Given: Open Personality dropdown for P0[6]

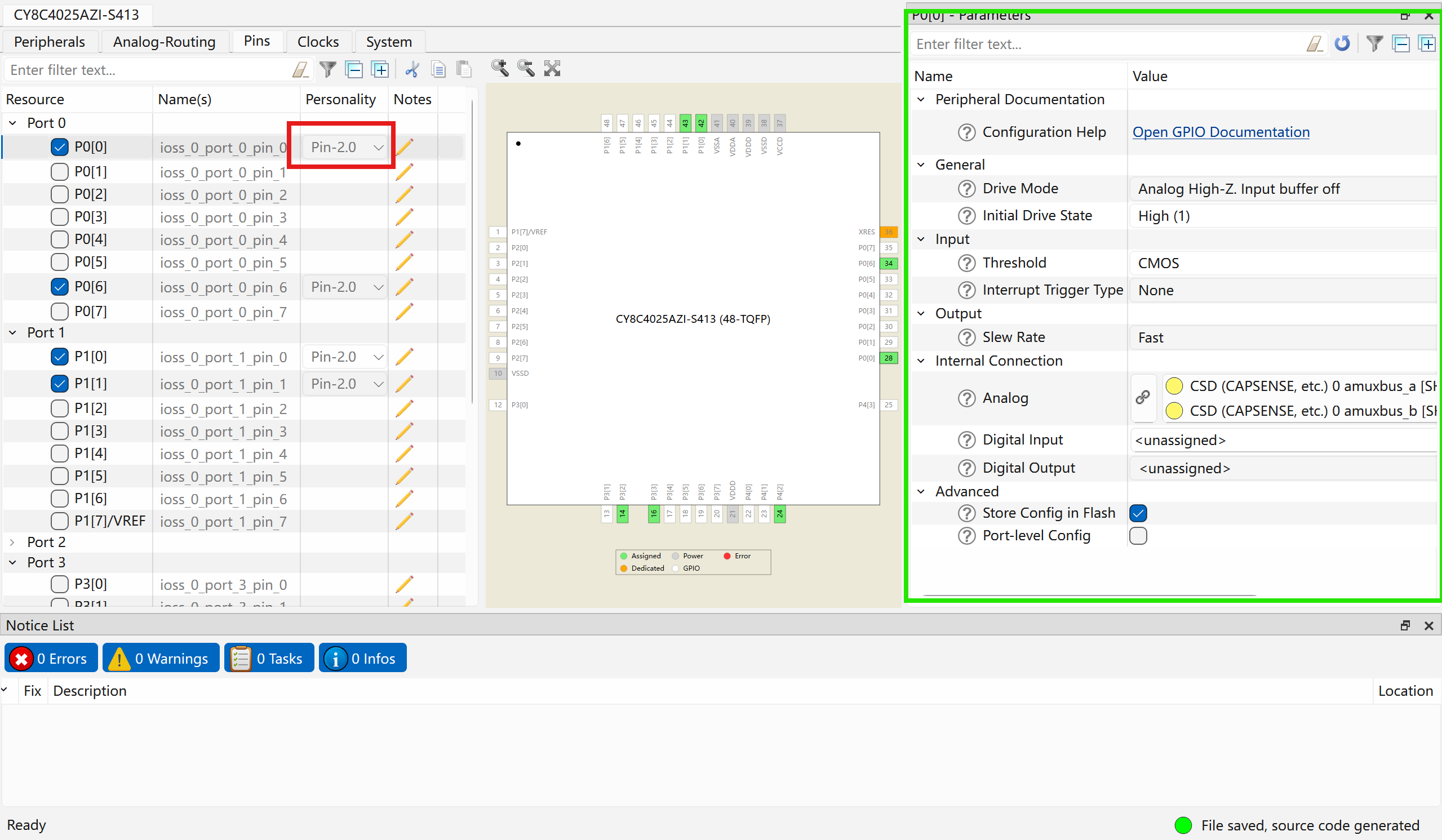Looking at the screenshot, I should 345,287.
